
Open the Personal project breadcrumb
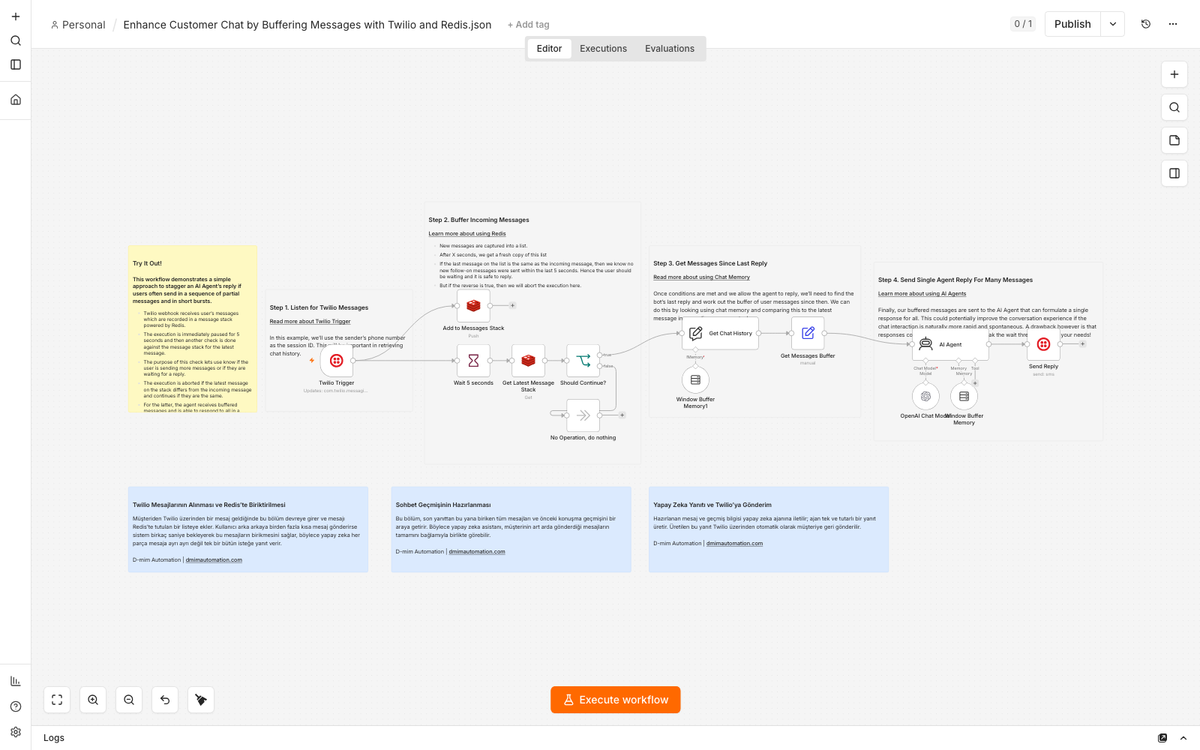click(x=77, y=25)
